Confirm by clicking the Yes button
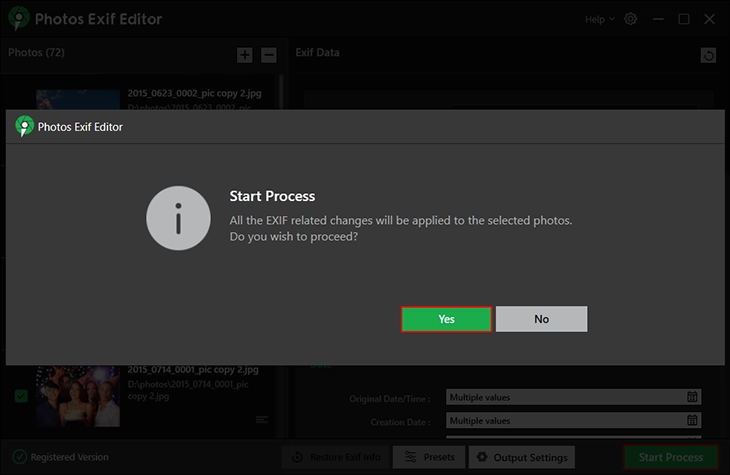Viewport: 730px width, 475px height. [446, 319]
